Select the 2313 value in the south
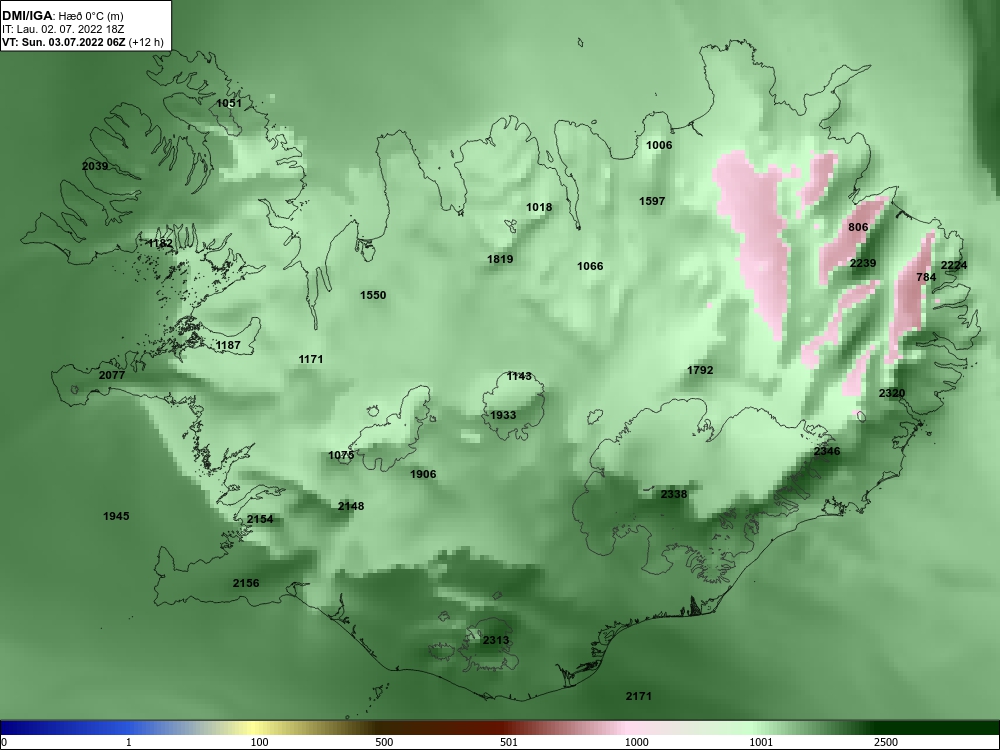The height and width of the screenshot is (750, 1000). click(496, 641)
